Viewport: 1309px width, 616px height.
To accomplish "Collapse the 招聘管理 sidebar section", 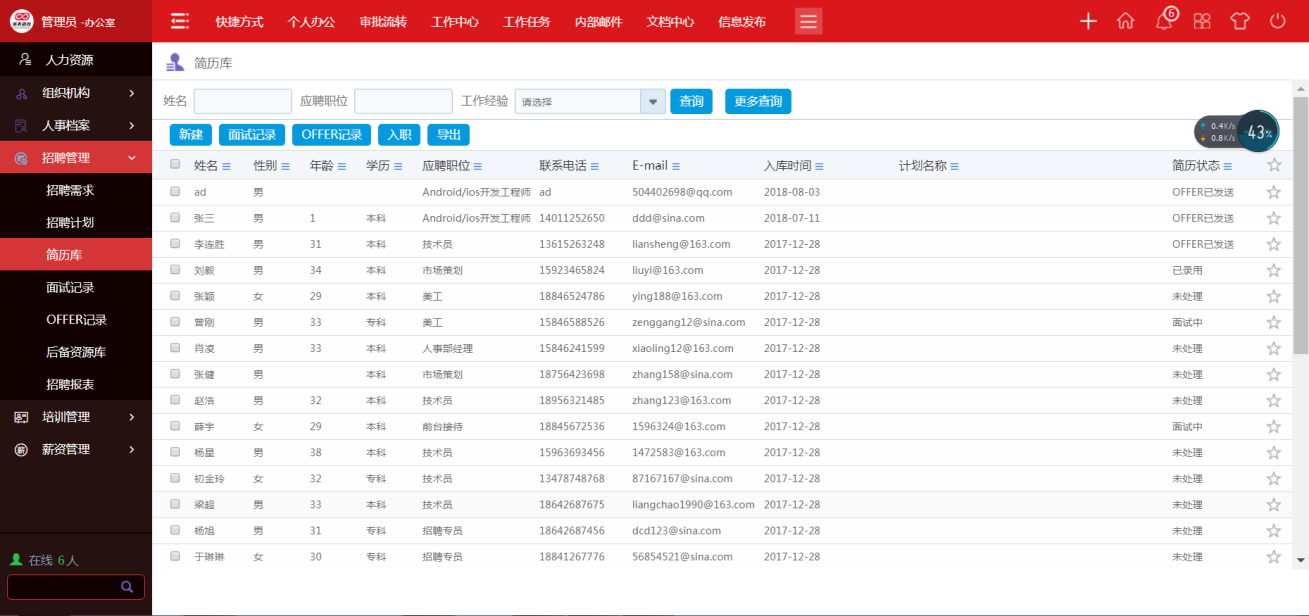I will (x=75, y=158).
